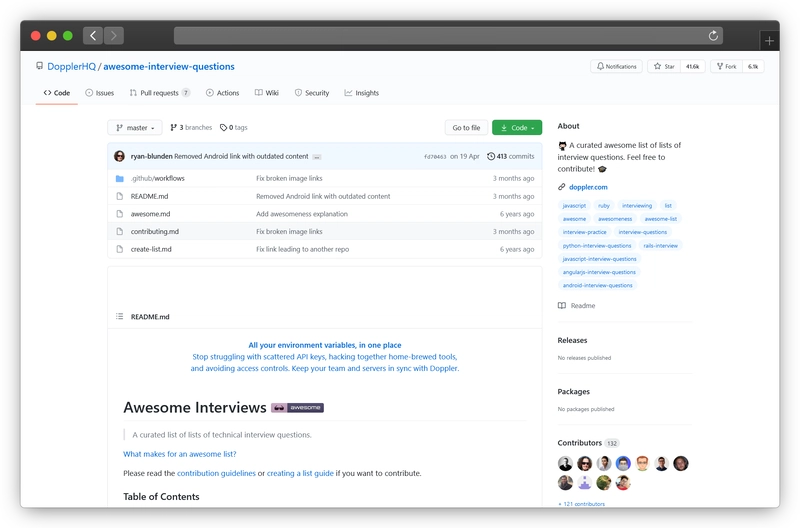Select the interviewing topic tag
Screen dimensions: 800x528
click(637, 206)
